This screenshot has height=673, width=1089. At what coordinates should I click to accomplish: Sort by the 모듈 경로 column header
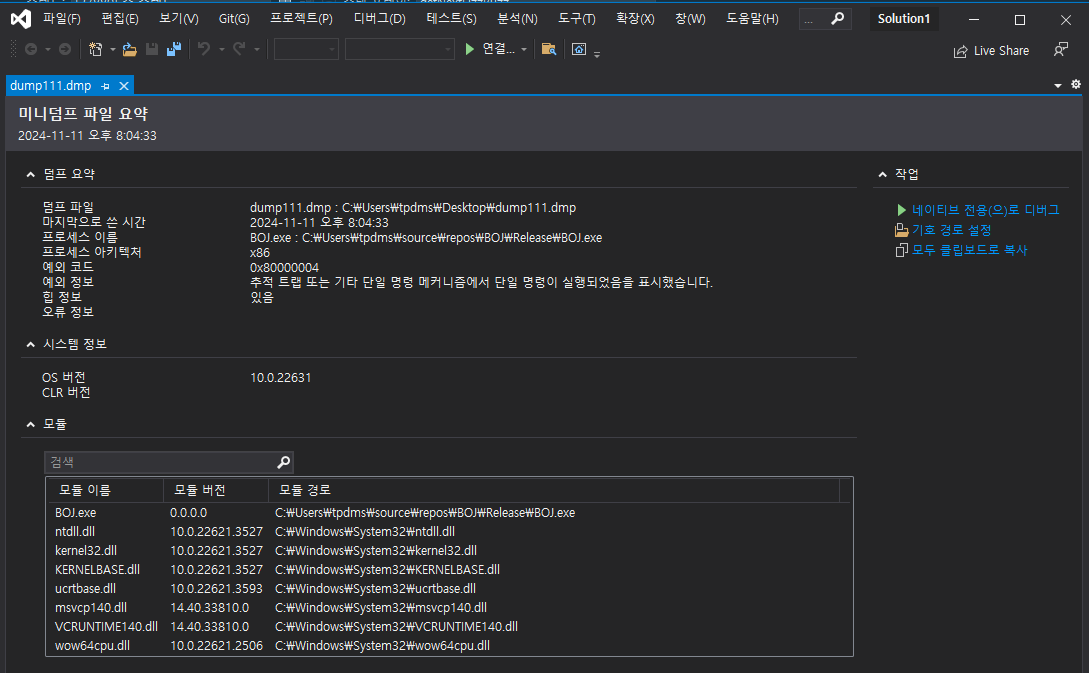(x=554, y=490)
